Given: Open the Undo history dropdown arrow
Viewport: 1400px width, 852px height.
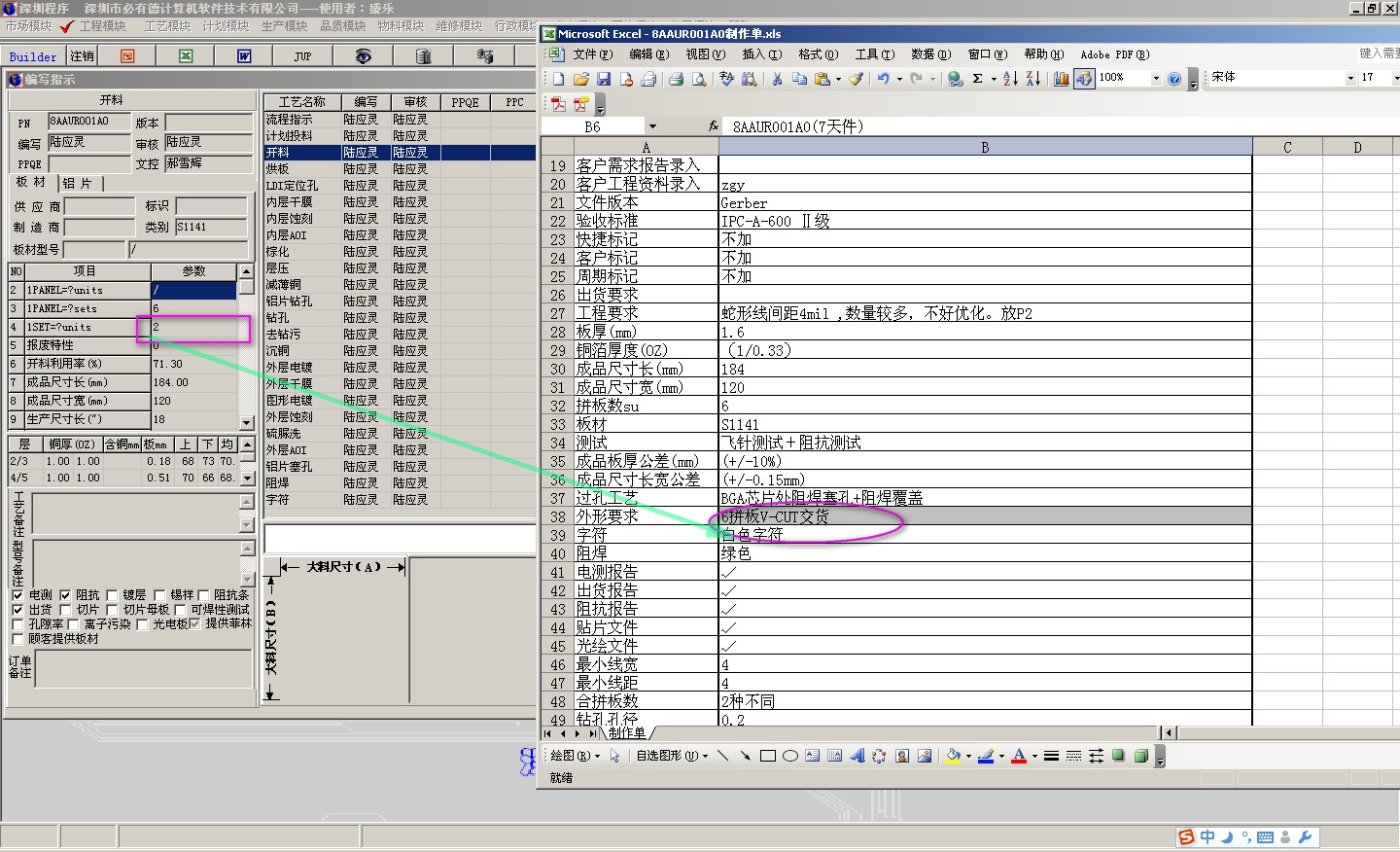Looking at the screenshot, I should [x=898, y=79].
